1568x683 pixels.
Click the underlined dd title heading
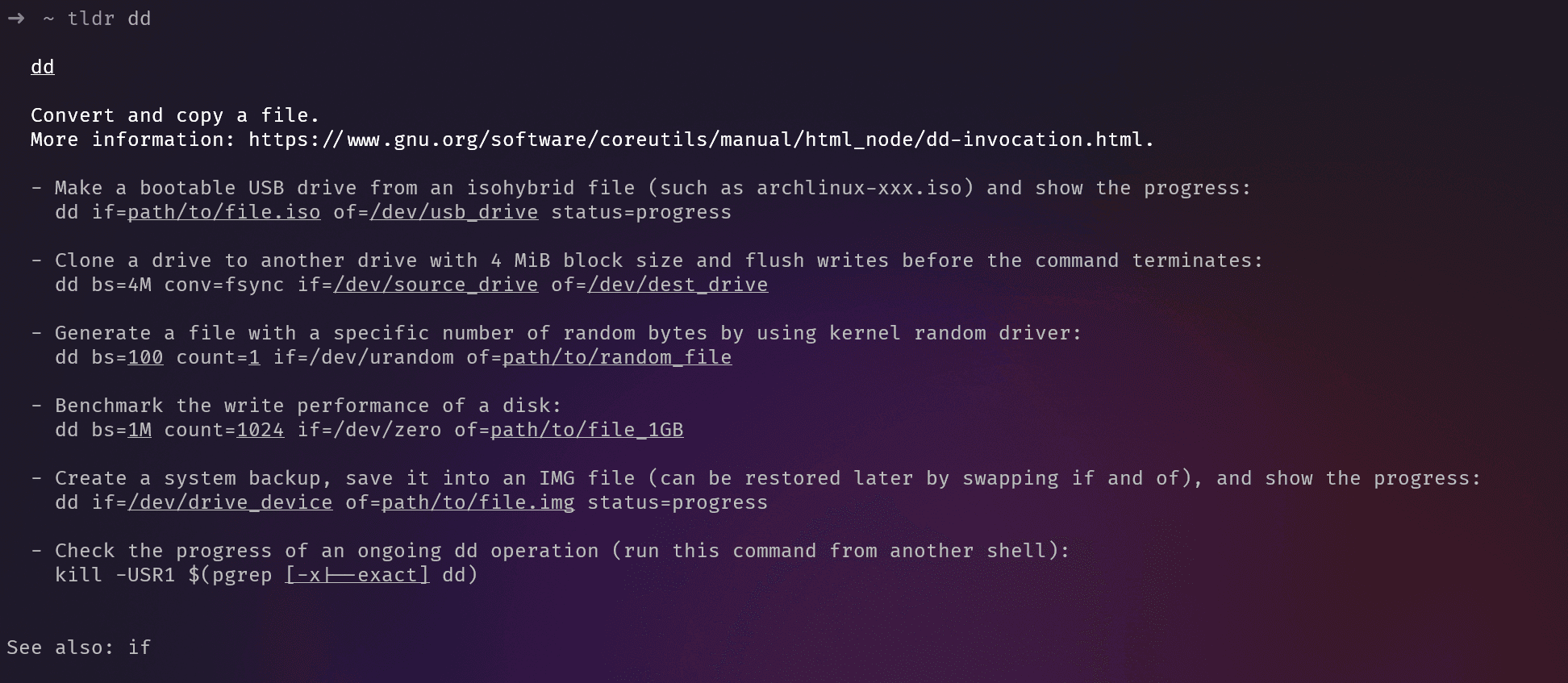42,67
